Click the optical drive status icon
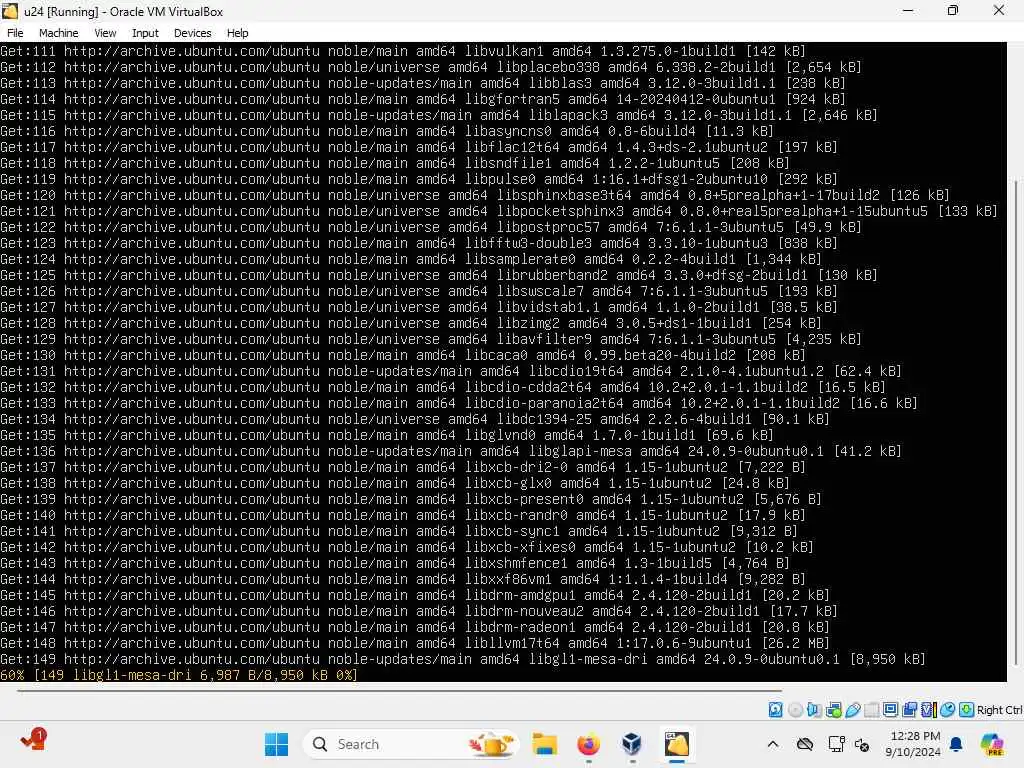The width and height of the screenshot is (1024, 768). (x=795, y=710)
